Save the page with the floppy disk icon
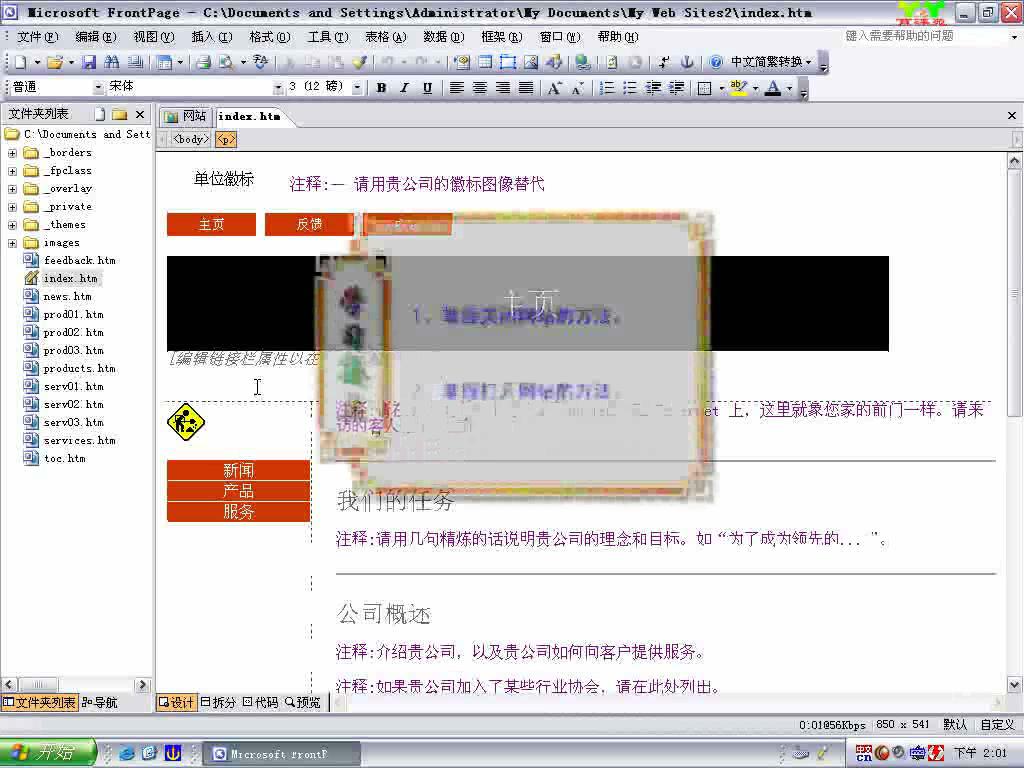The height and width of the screenshot is (768, 1024). click(89, 62)
